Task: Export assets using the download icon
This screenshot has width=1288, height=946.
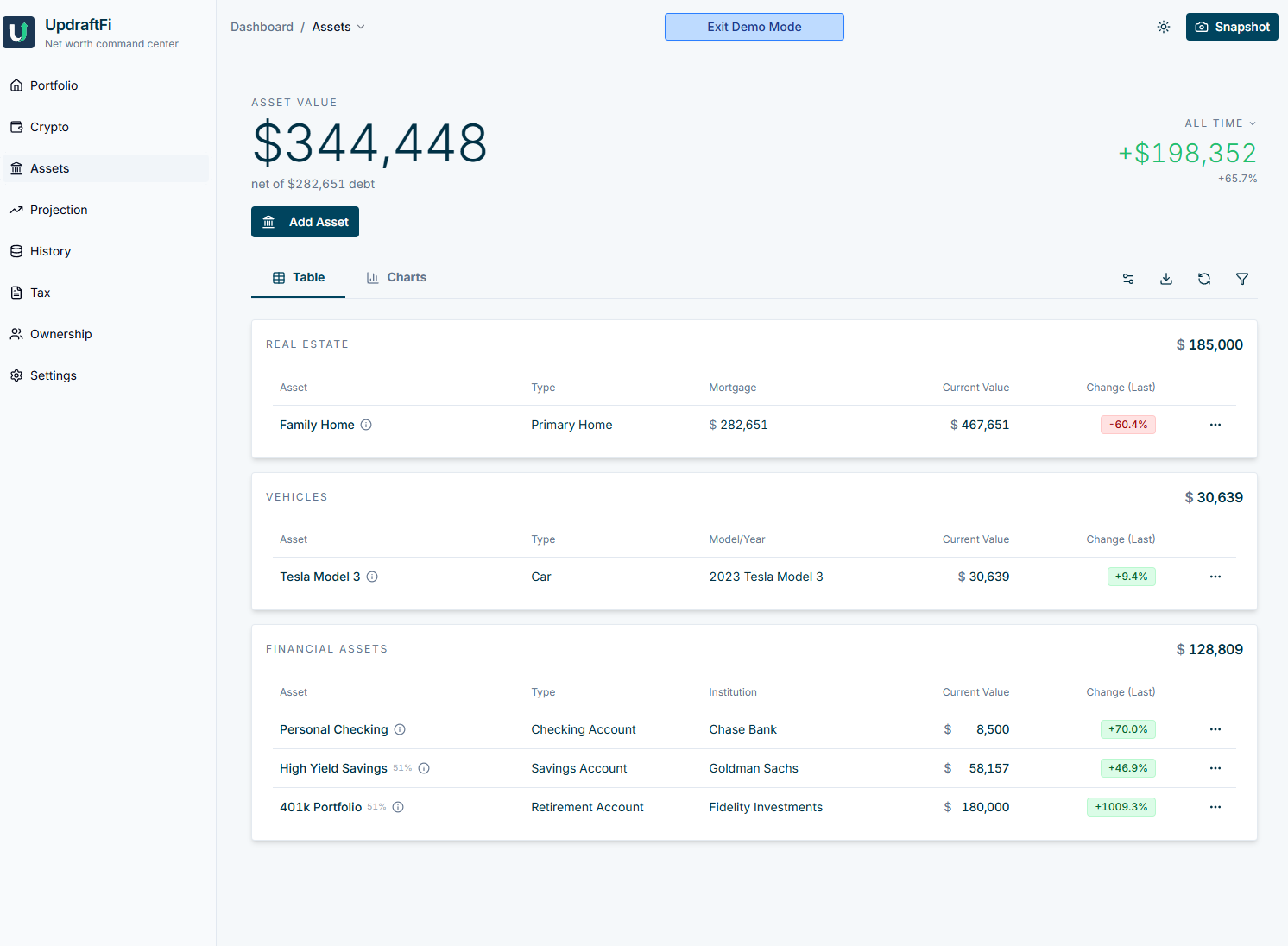Action: click(x=1166, y=279)
